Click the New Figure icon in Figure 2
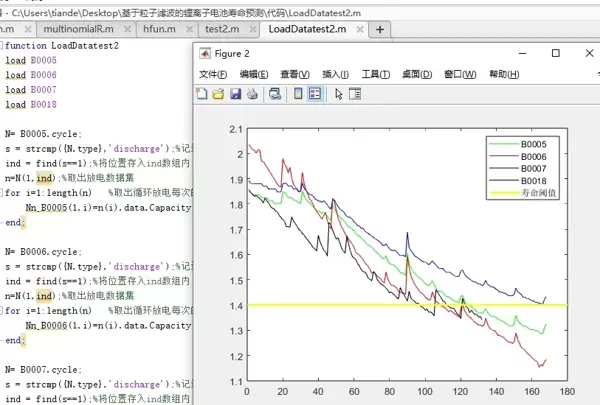This screenshot has width=600, height=405. [x=202, y=94]
